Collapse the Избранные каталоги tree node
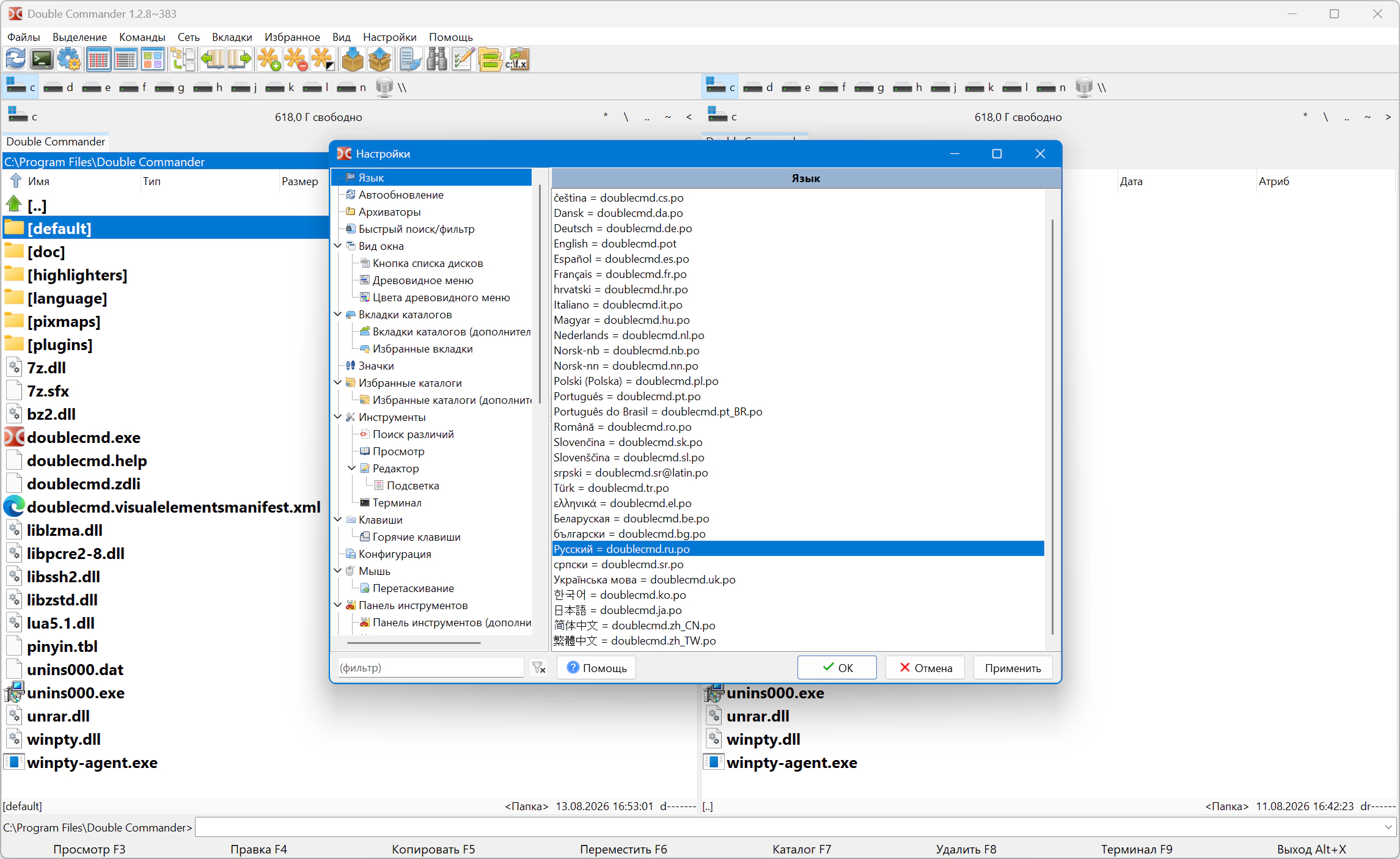1400x859 pixels. [x=339, y=382]
